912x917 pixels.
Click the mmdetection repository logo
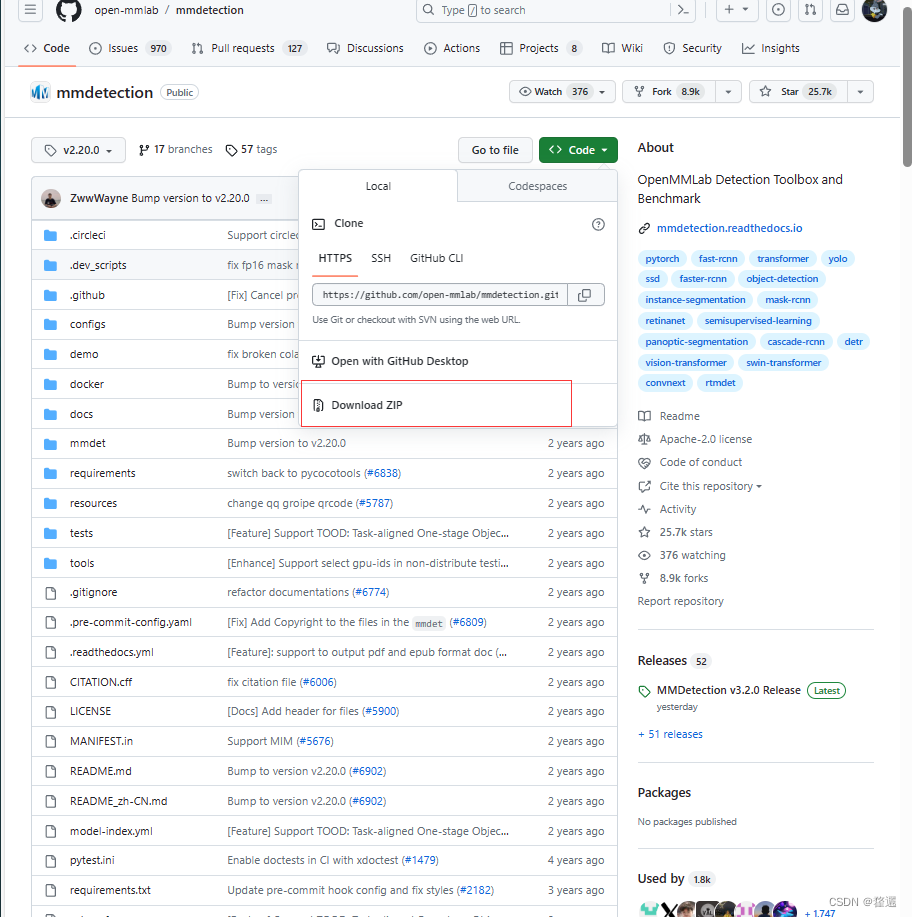[x=40, y=92]
